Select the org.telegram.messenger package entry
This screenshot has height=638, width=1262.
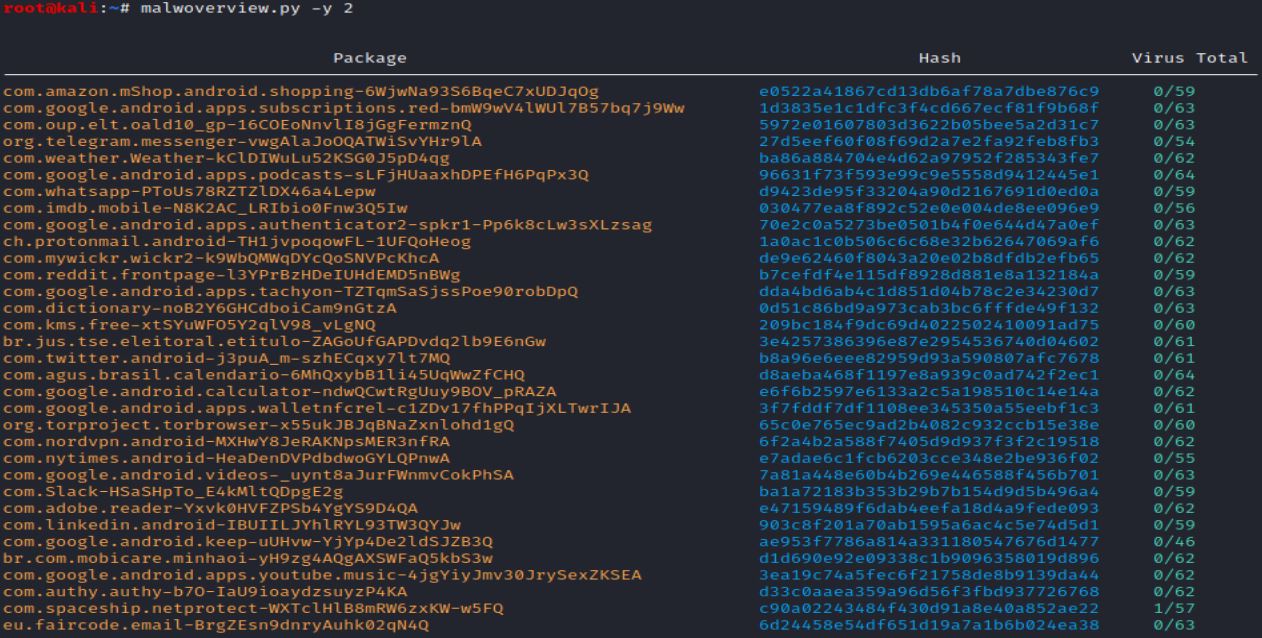pos(242,141)
